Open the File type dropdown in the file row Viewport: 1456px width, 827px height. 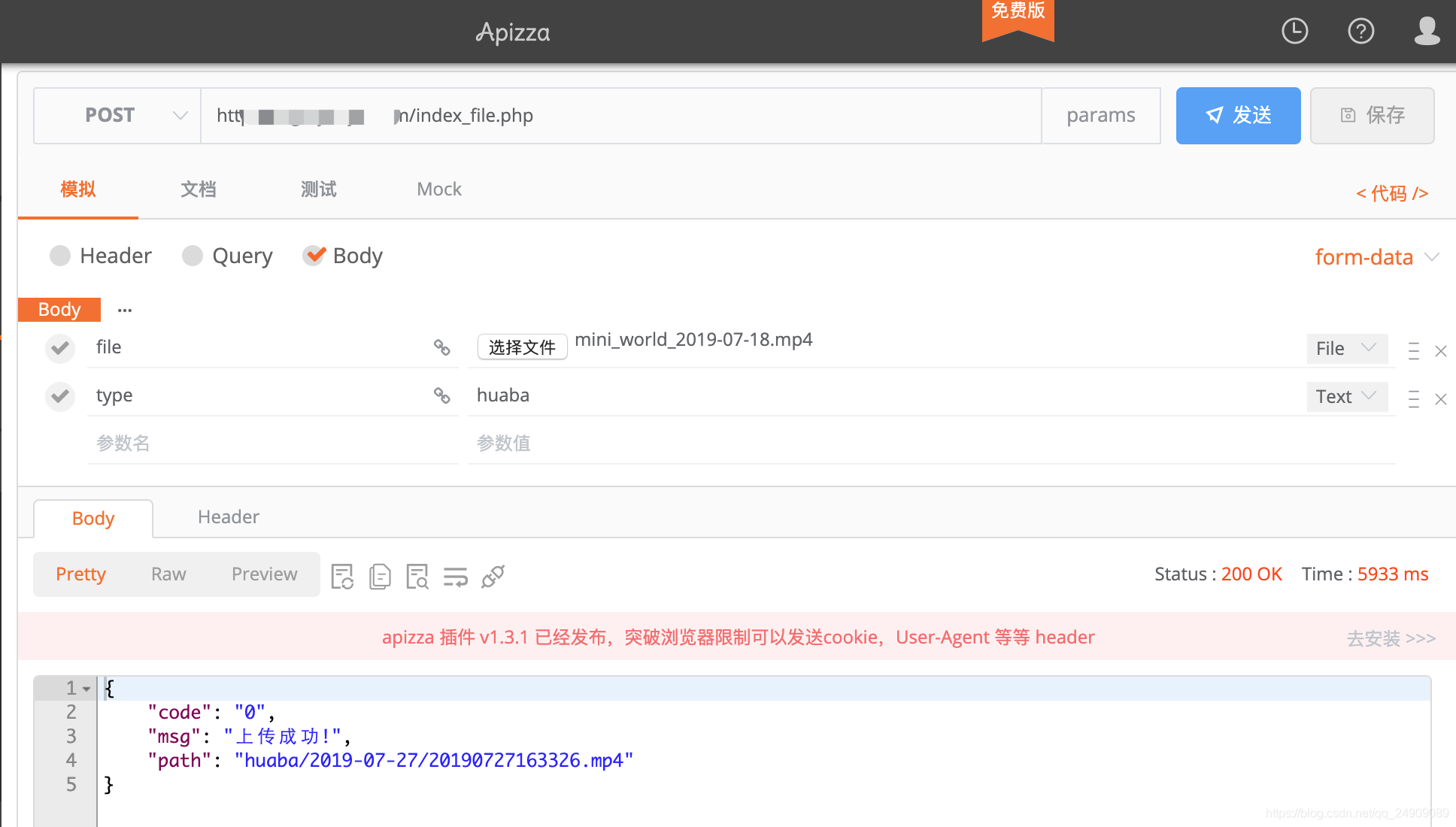(1347, 348)
